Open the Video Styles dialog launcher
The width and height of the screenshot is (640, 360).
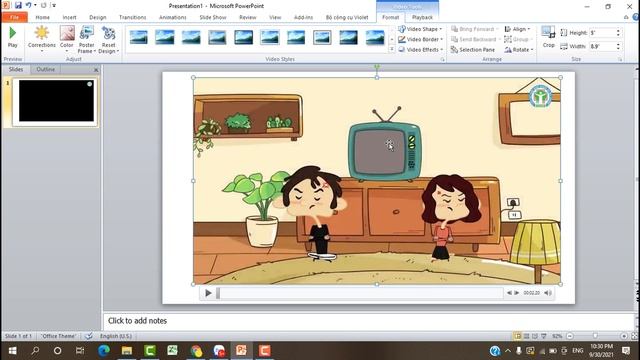pos(442,60)
